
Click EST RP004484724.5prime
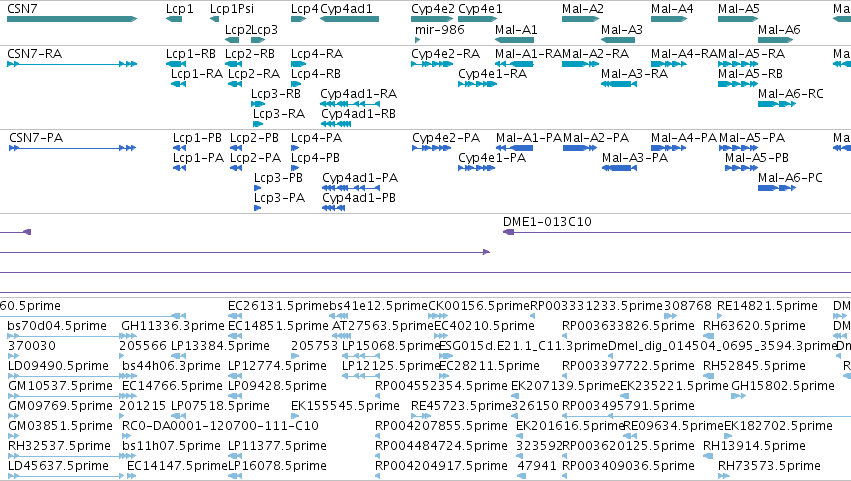(441, 446)
